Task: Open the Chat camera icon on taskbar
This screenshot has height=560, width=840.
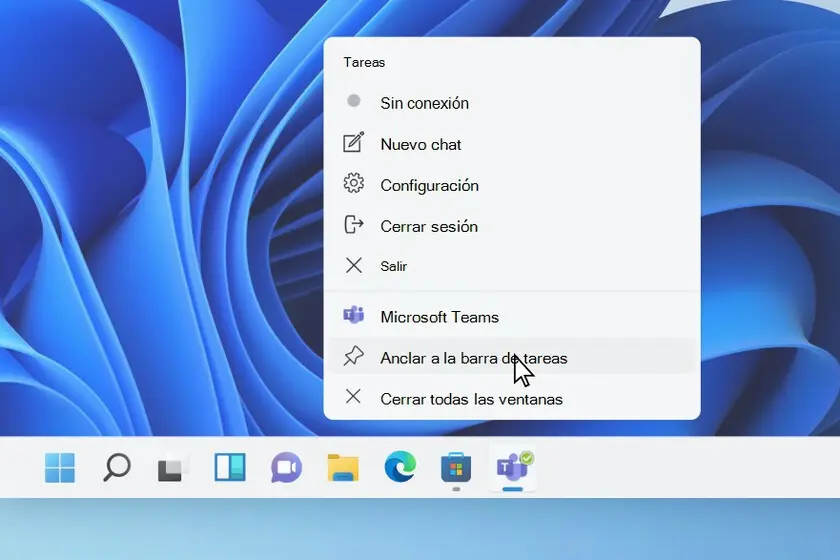Action: 287,467
